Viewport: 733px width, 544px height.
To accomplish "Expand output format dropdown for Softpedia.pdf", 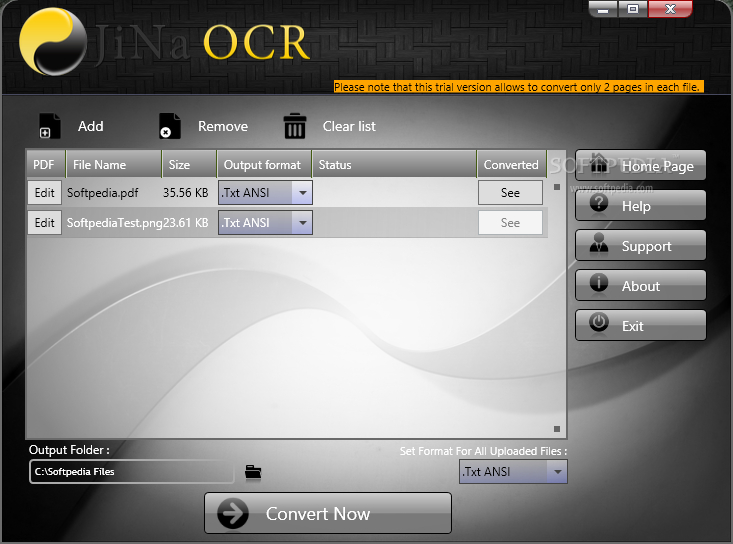I will point(302,193).
